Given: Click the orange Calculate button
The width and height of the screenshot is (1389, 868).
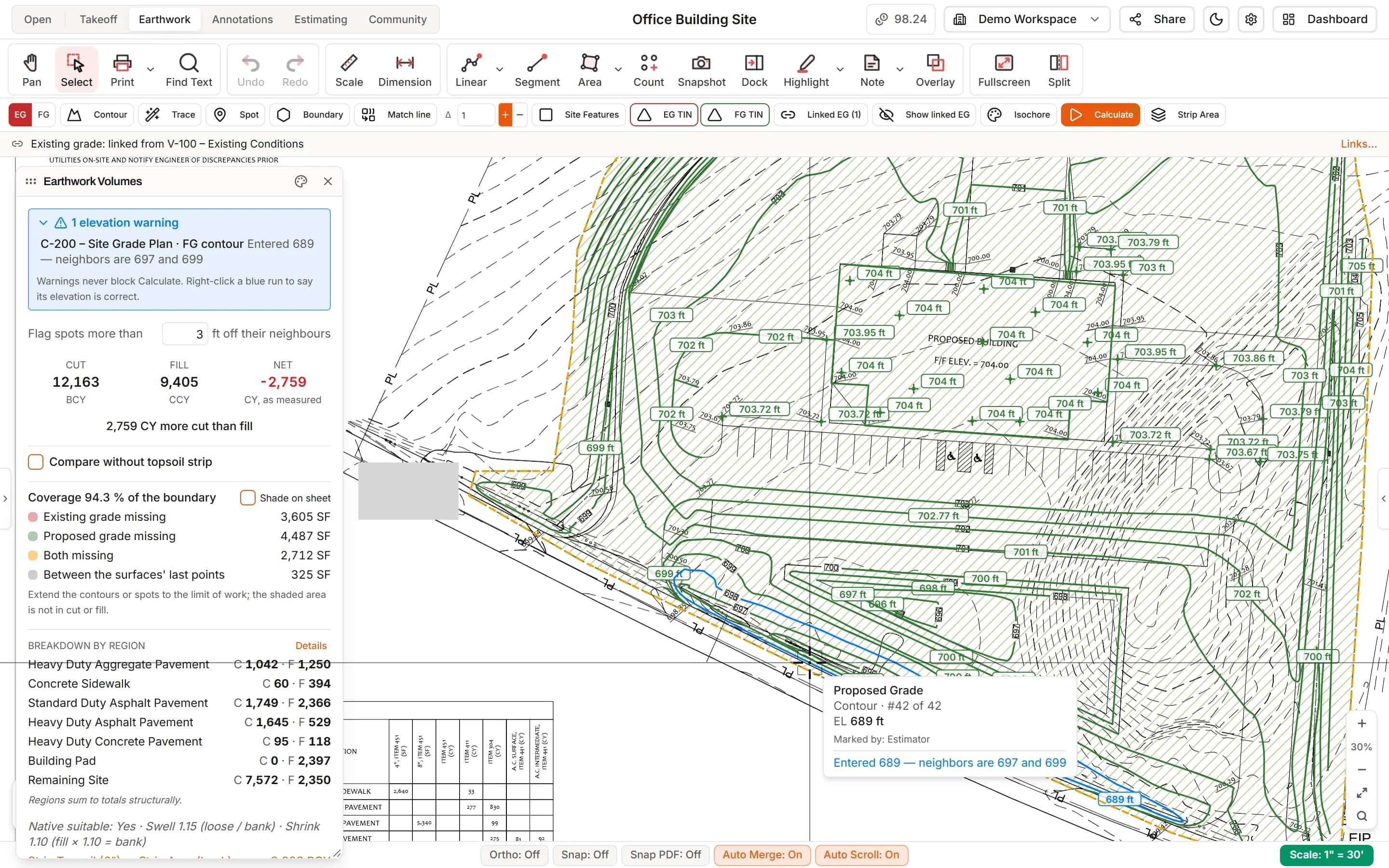Looking at the screenshot, I should (x=1100, y=115).
